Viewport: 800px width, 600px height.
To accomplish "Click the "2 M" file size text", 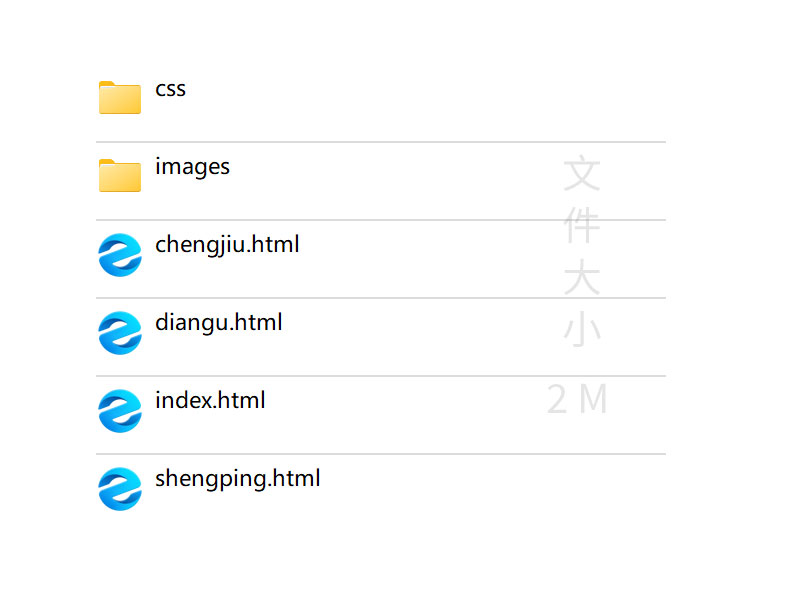I will tap(578, 400).
